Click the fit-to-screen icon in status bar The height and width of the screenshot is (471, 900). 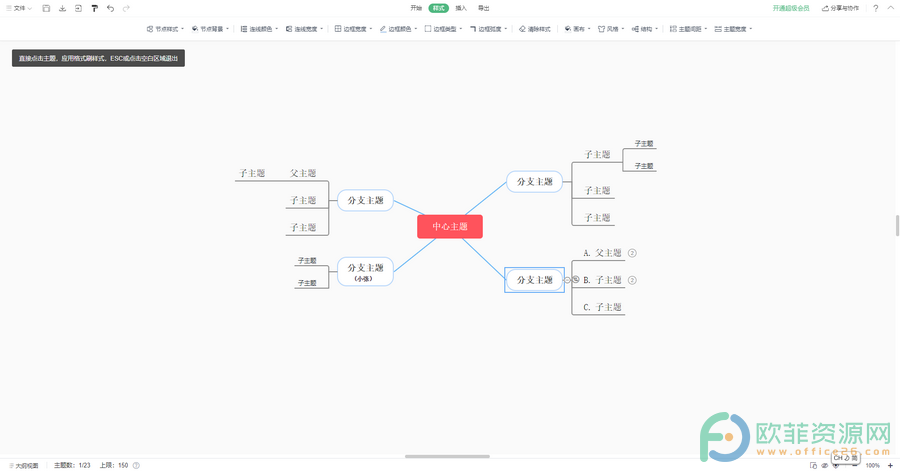813,465
